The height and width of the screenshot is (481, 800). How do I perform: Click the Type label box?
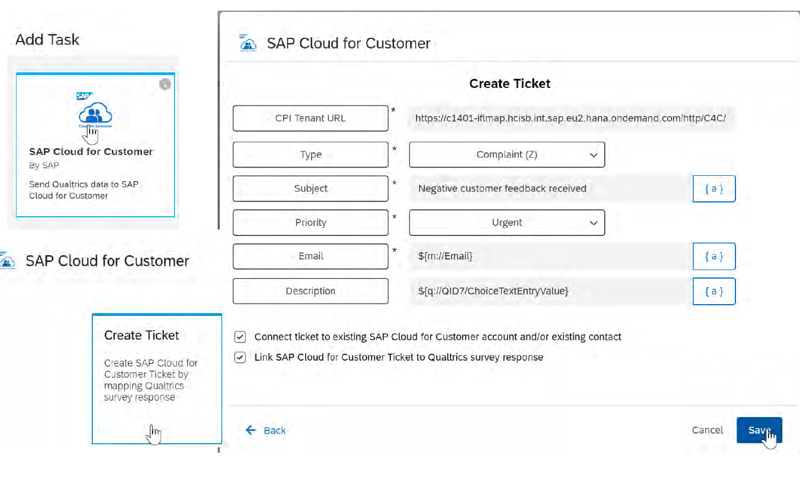pyautogui.click(x=310, y=155)
